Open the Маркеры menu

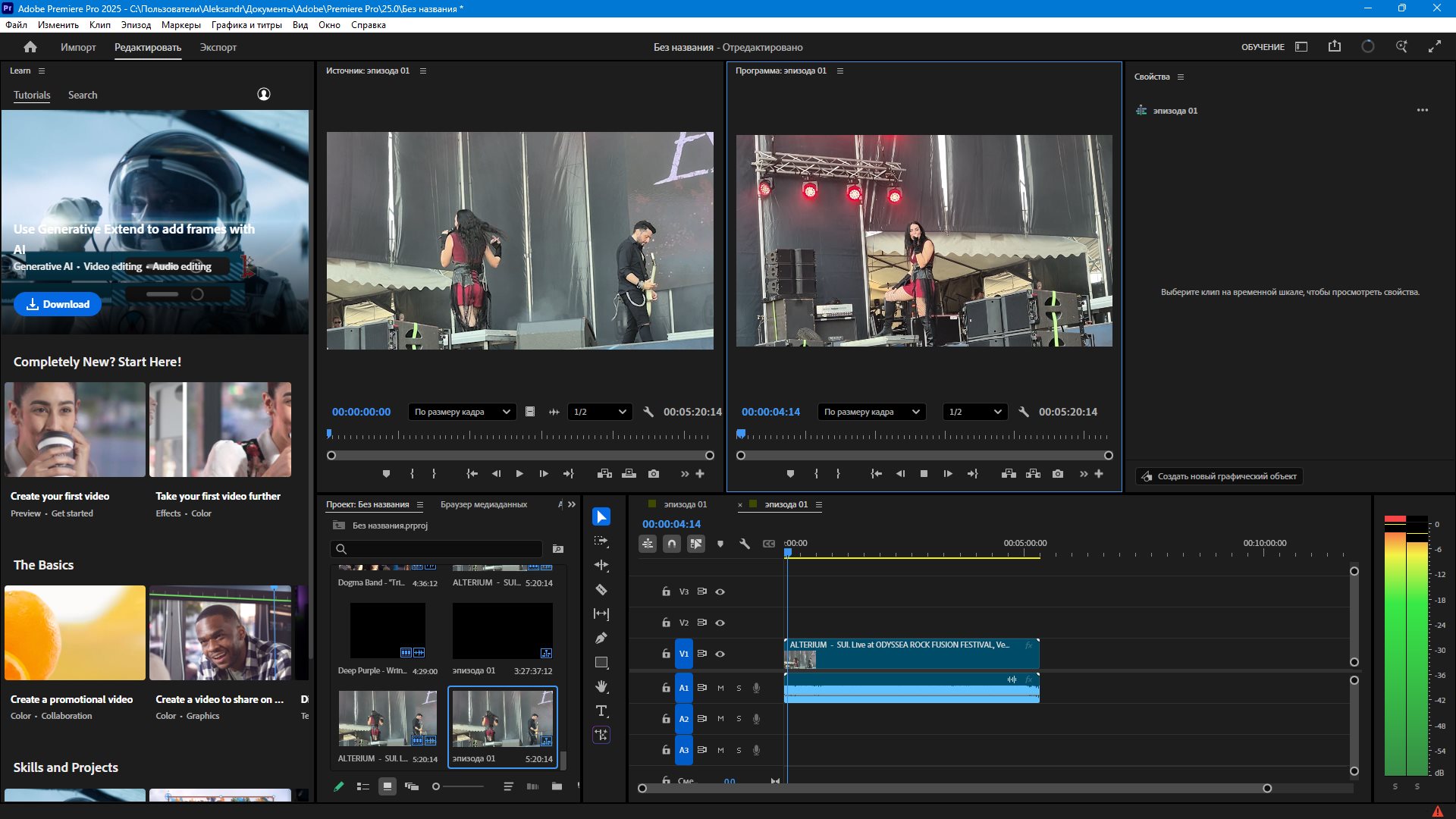(x=180, y=25)
